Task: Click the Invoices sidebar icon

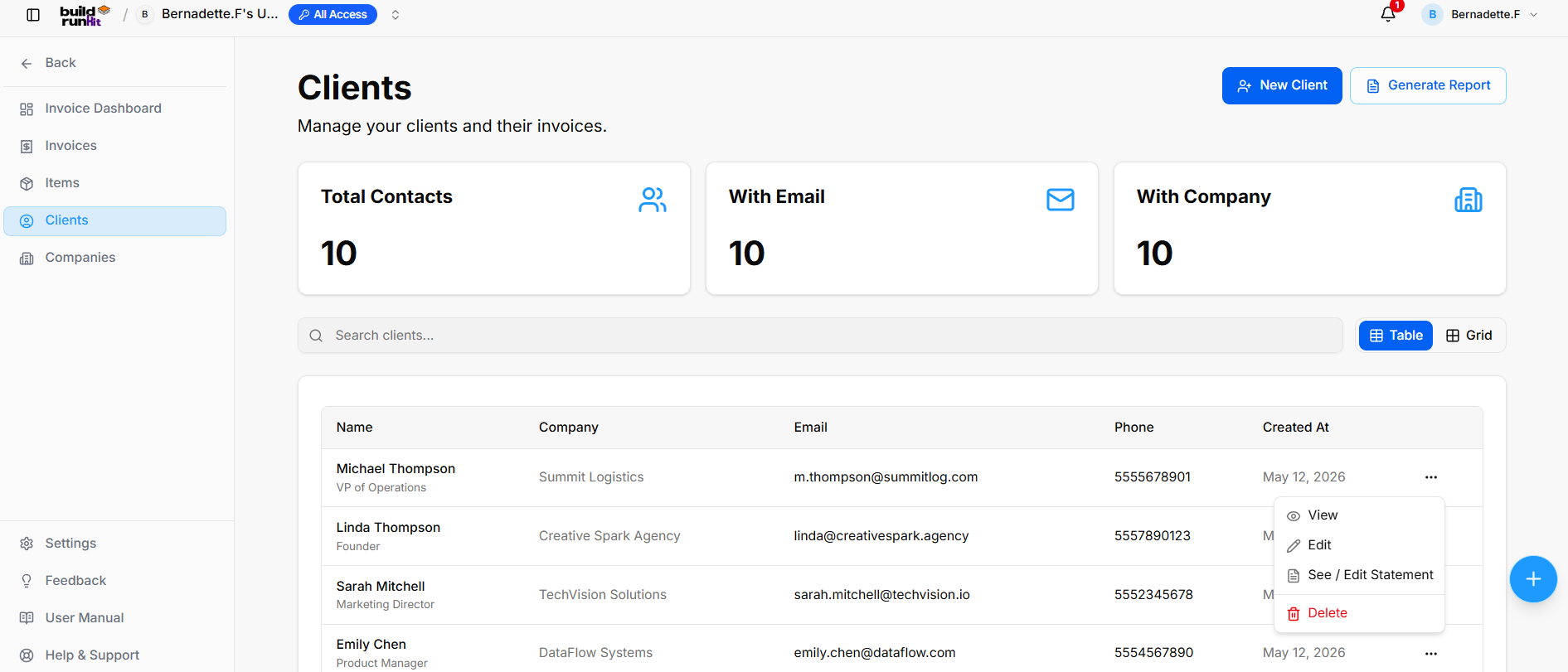Action: point(27,147)
